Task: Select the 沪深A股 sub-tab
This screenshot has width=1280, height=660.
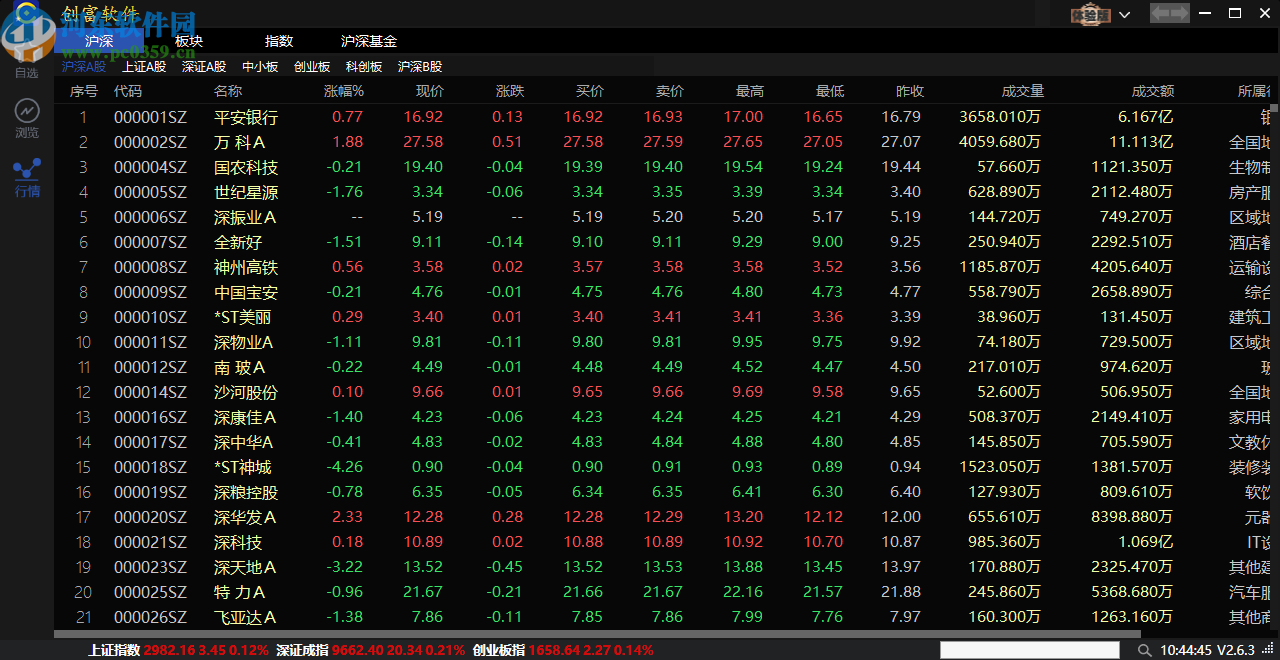Action: point(84,67)
